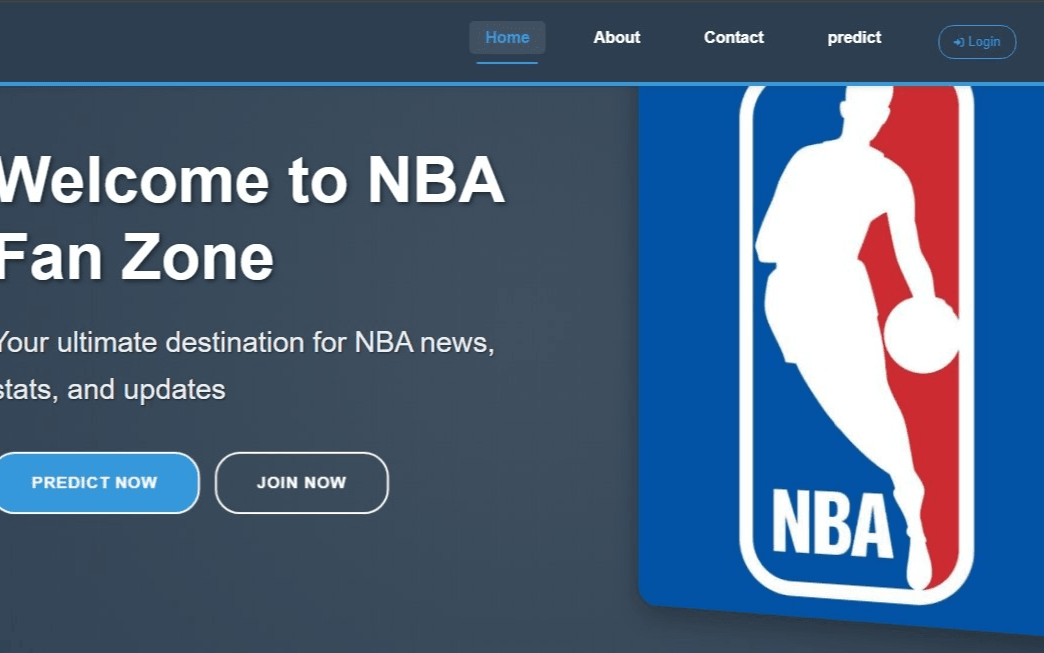Image resolution: width=1044 pixels, height=653 pixels.
Task: Click the Login button
Action: tap(977, 42)
